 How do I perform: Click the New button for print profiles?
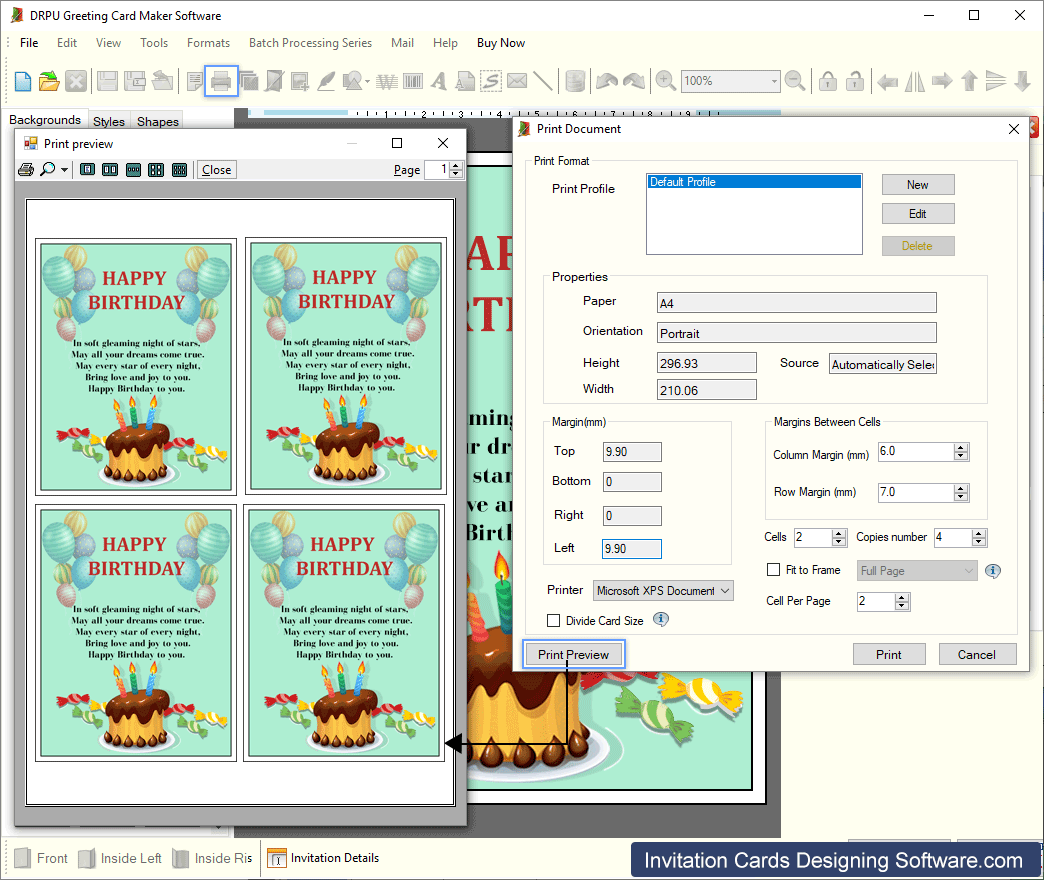(x=917, y=184)
